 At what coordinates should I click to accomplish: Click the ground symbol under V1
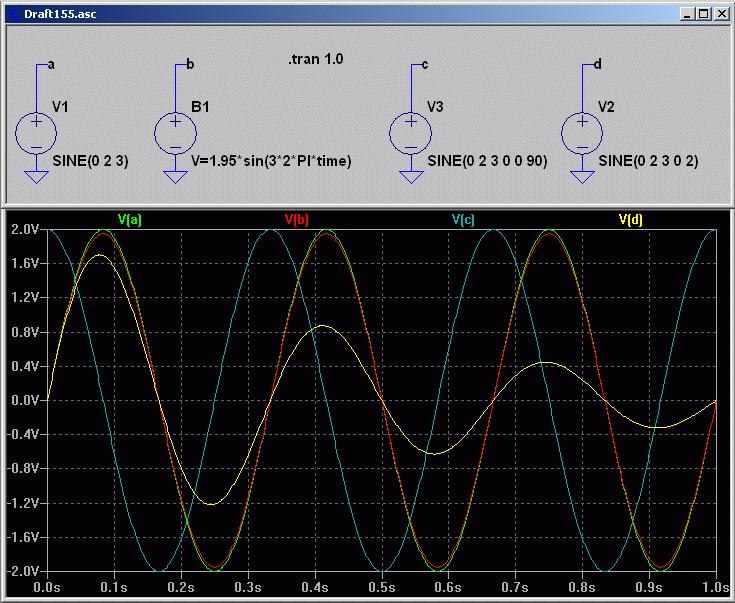coord(36,177)
